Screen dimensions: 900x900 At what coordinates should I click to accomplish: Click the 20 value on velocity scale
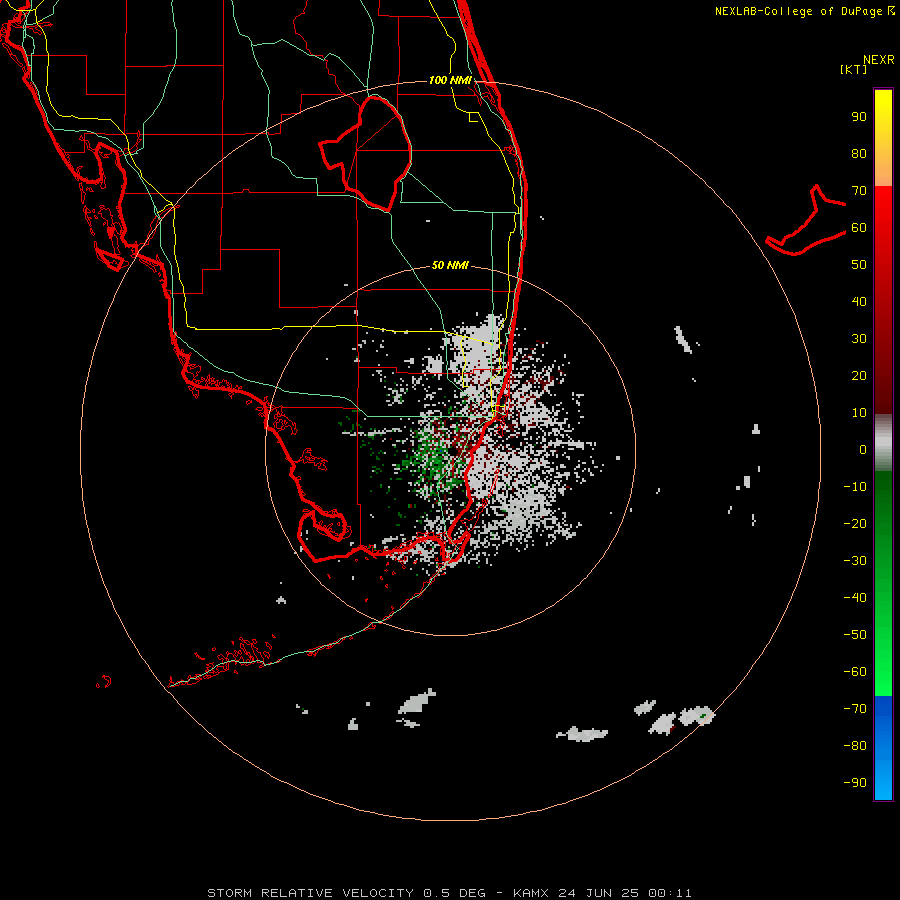pyautogui.click(x=859, y=375)
